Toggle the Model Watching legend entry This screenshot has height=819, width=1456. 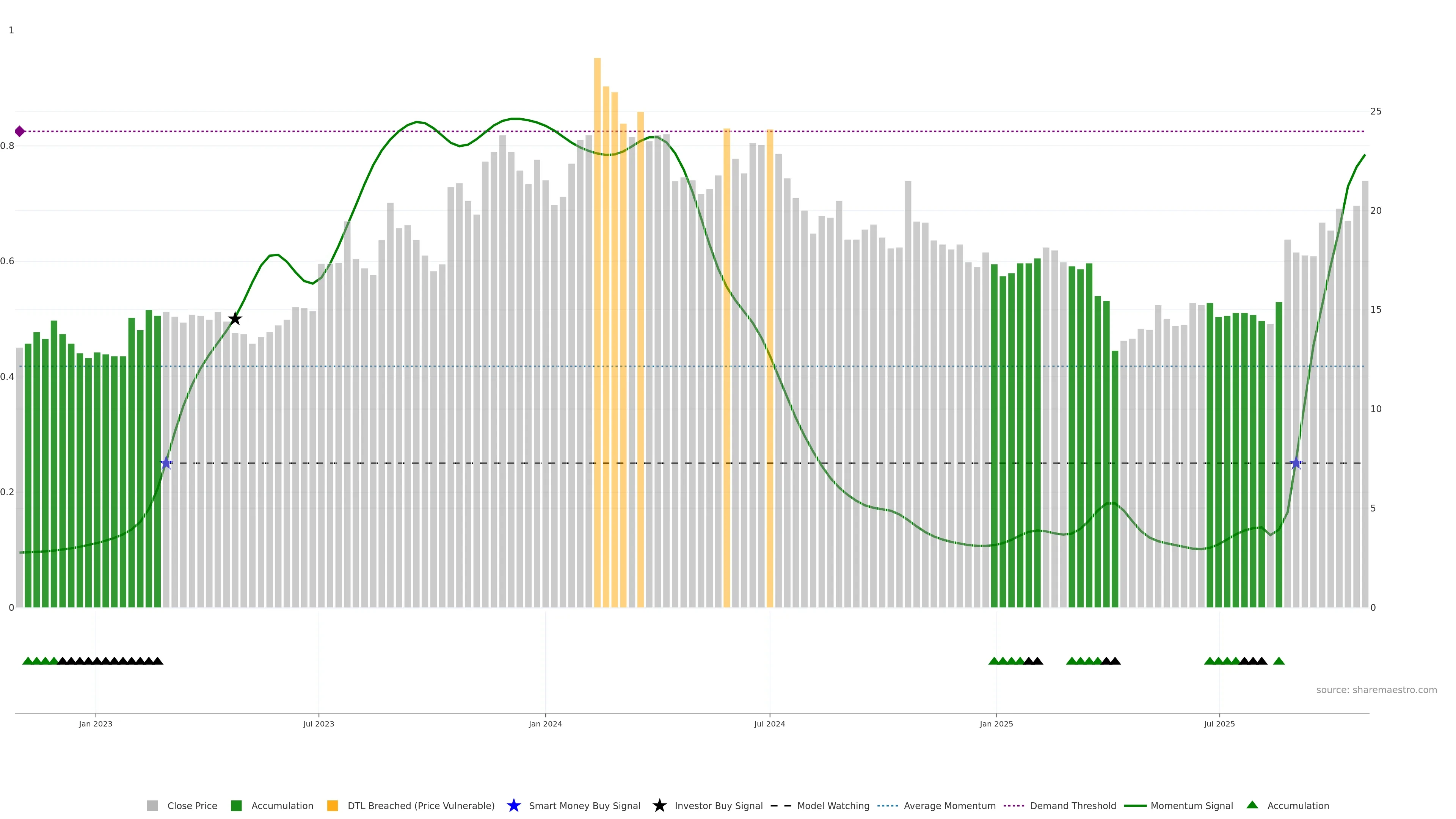[x=833, y=805]
